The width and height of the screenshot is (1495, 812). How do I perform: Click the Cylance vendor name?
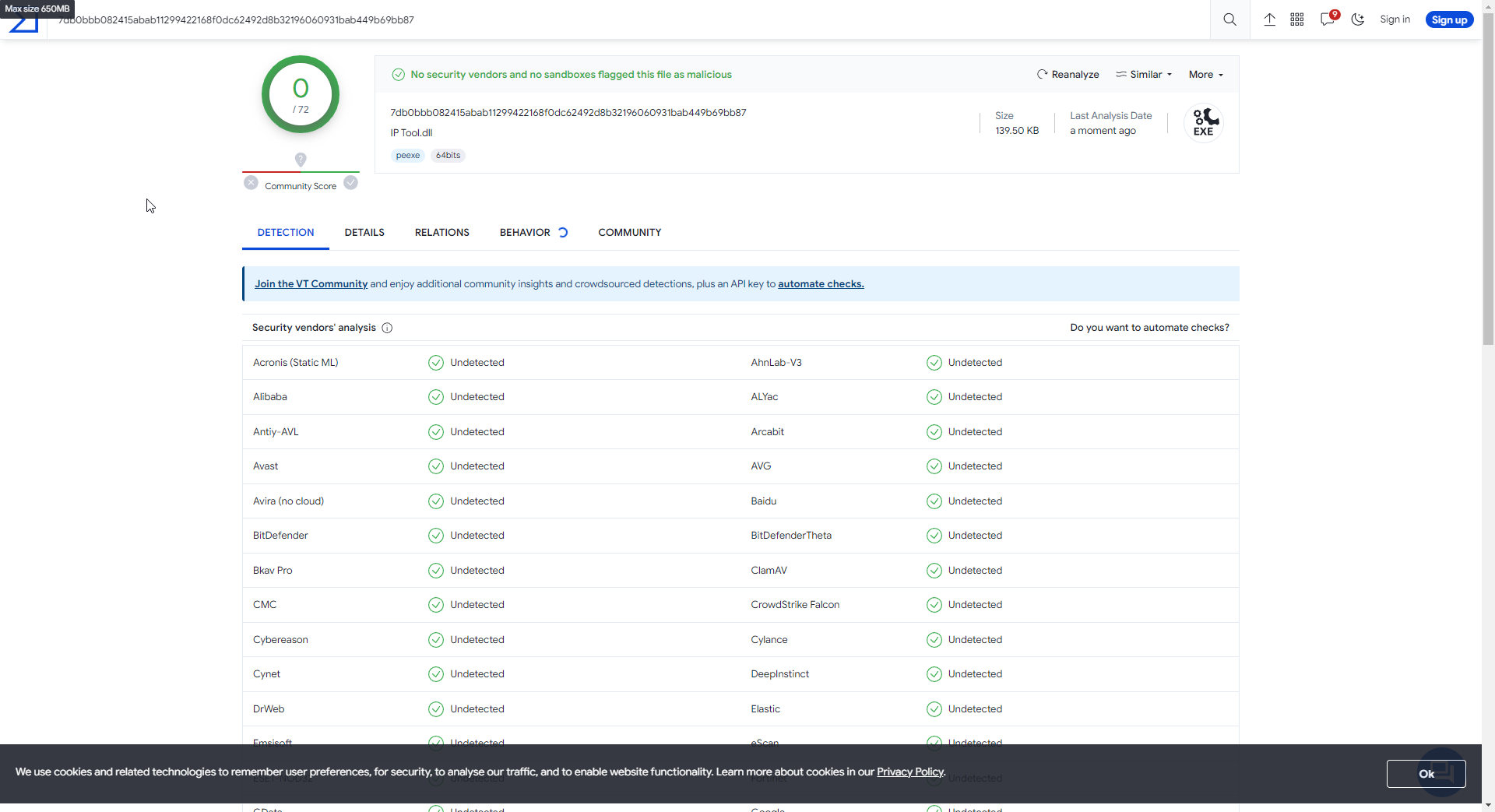click(769, 640)
